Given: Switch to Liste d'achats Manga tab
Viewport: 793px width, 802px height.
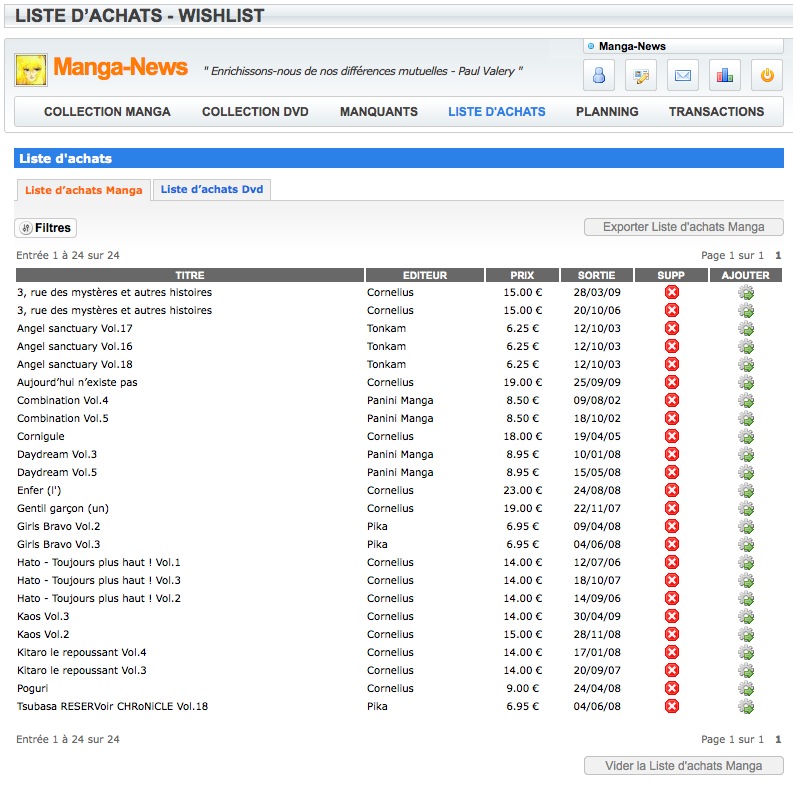Looking at the screenshot, I should (x=84, y=190).
